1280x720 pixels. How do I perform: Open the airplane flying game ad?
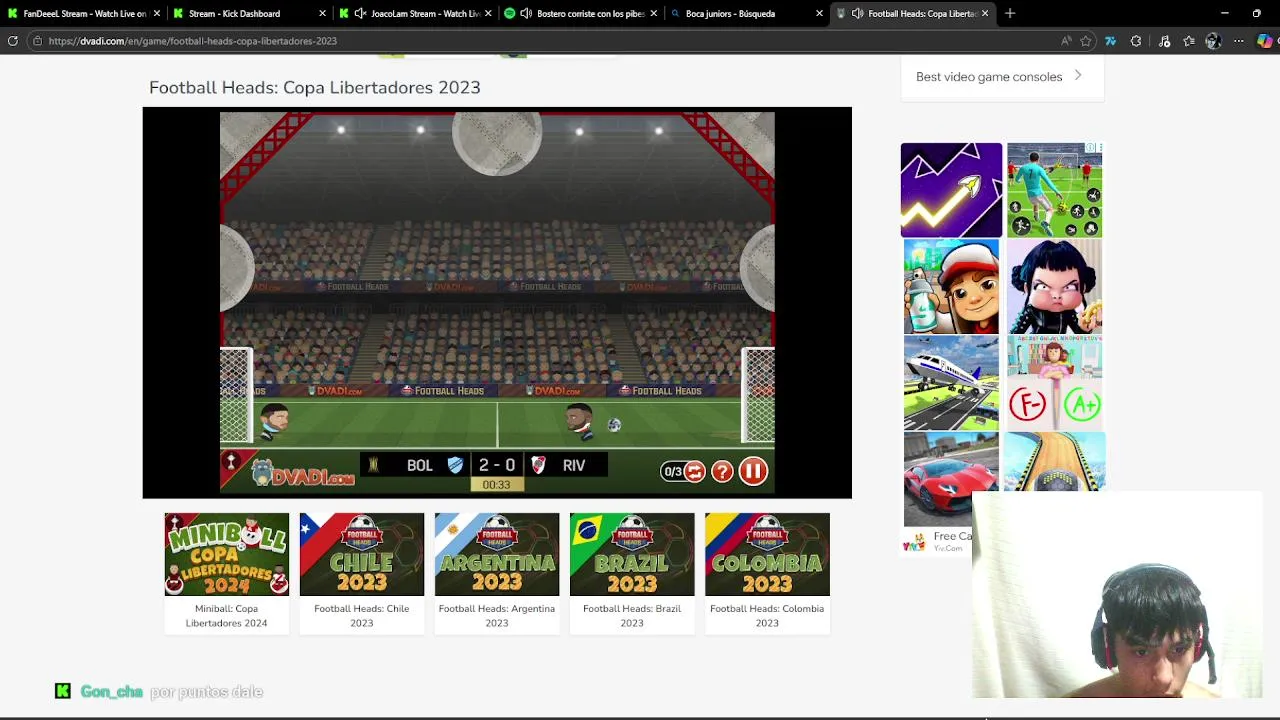(x=951, y=383)
